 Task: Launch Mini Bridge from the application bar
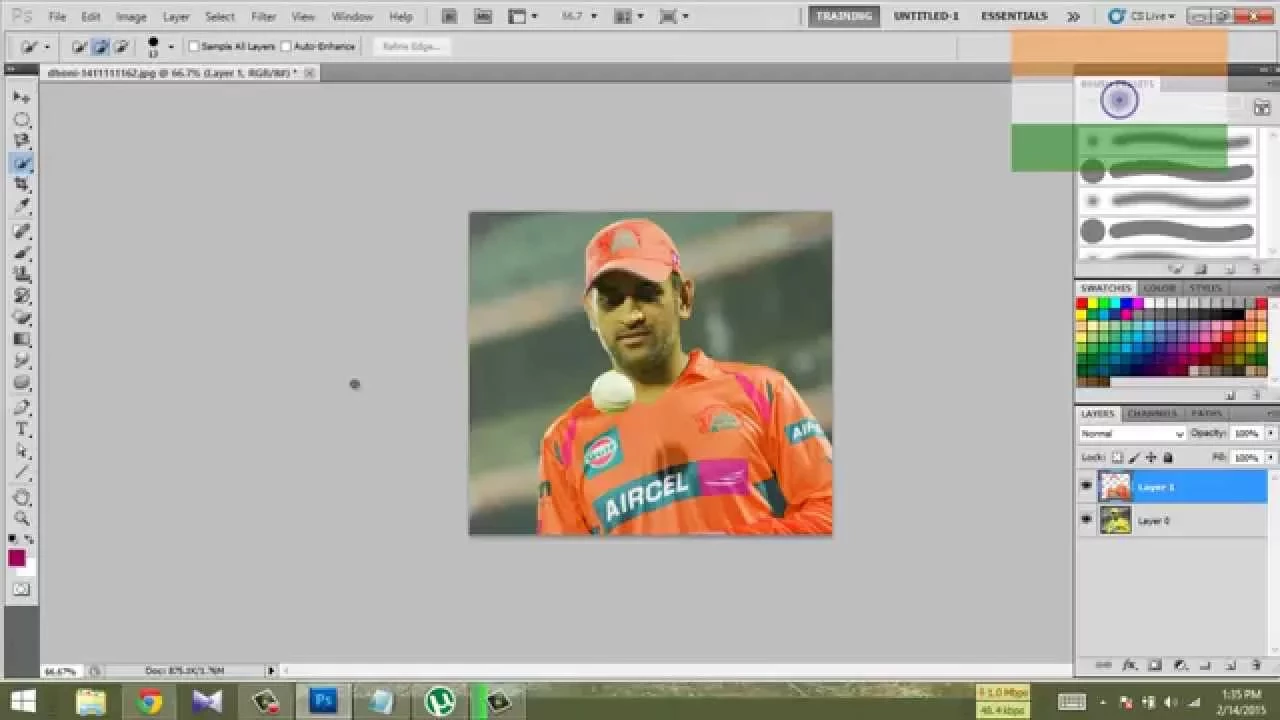click(483, 16)
